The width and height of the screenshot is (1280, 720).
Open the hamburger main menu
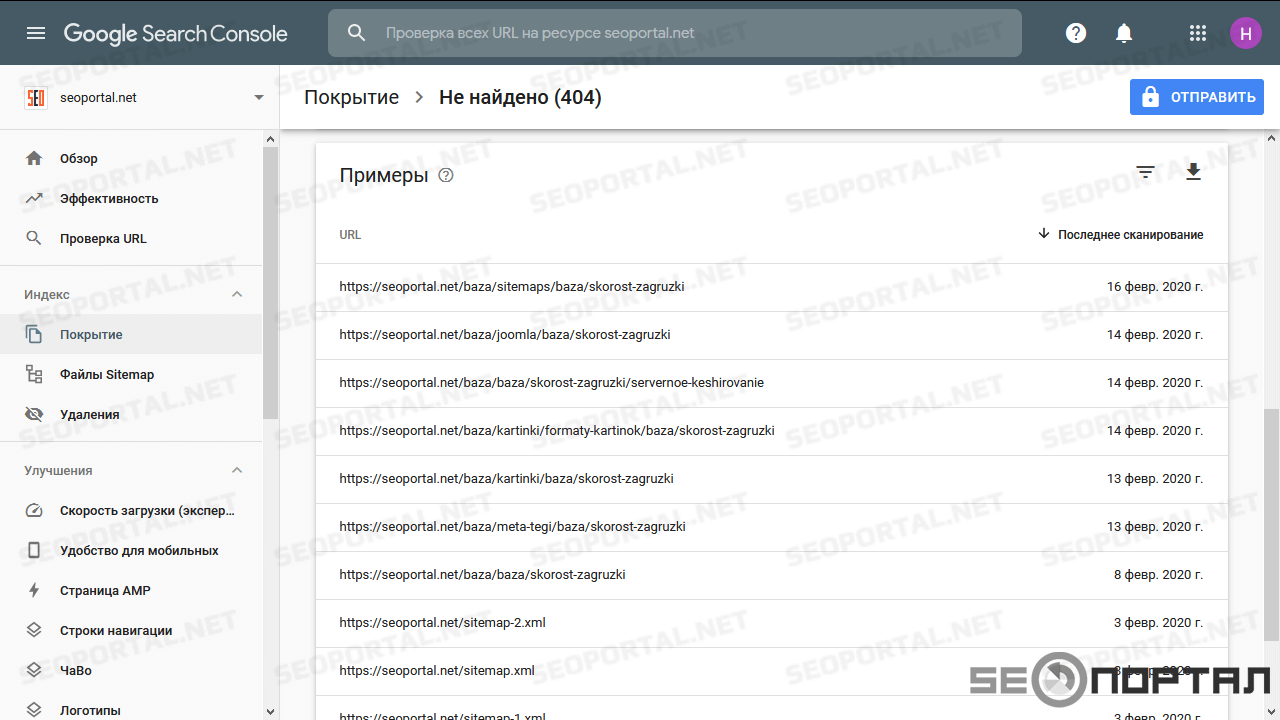(36, 33)
